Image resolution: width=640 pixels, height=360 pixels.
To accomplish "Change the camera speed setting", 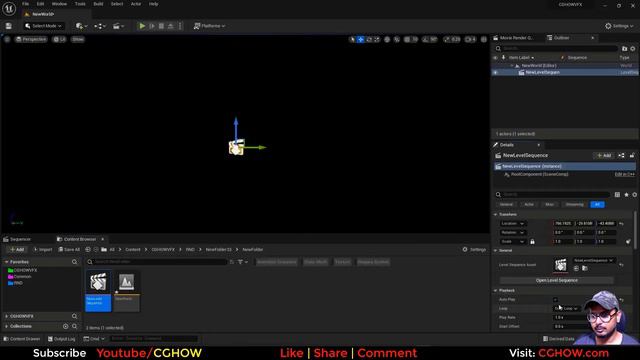I will 470,40.
